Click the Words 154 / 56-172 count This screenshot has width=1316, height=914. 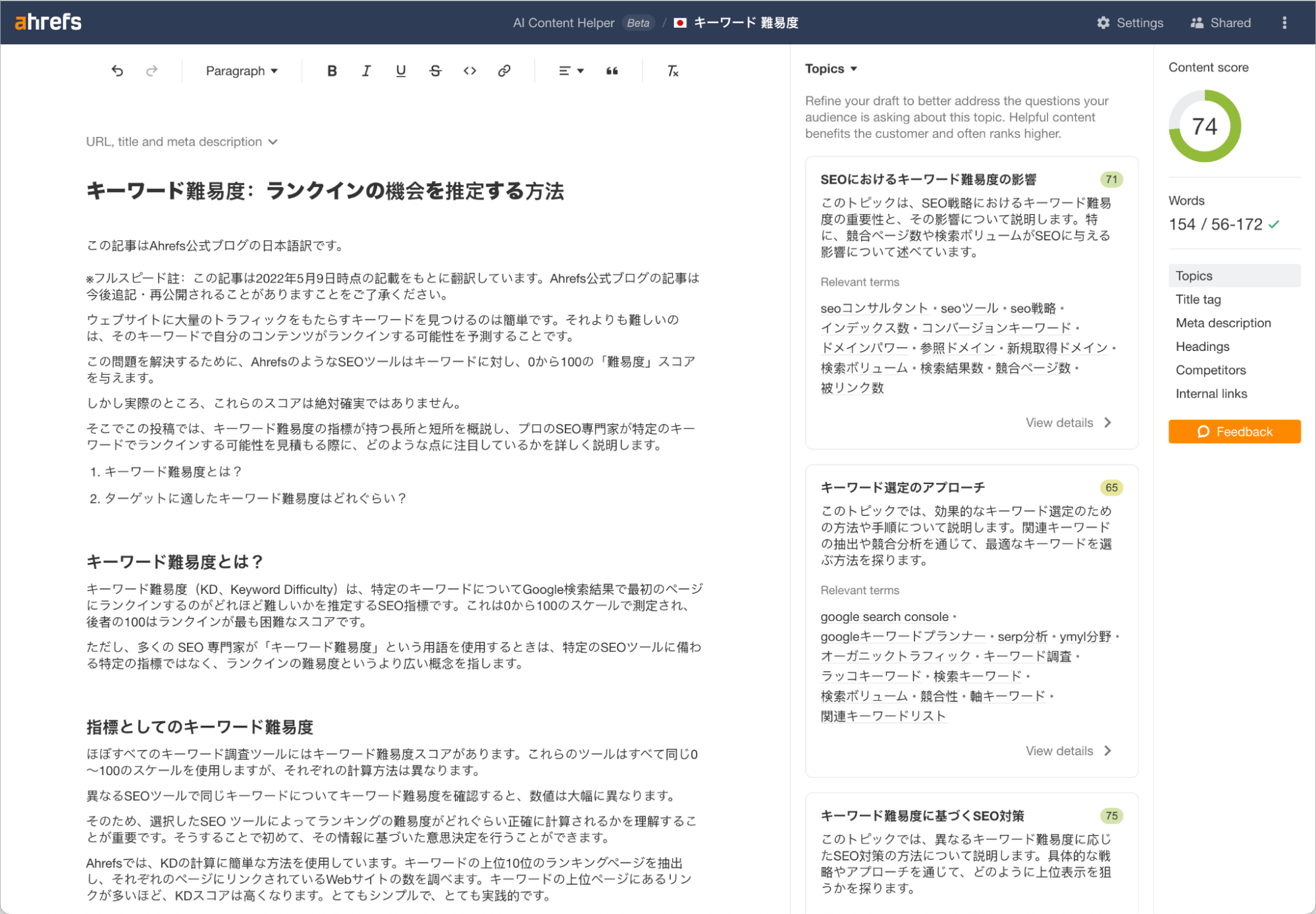coord(1215,225)
